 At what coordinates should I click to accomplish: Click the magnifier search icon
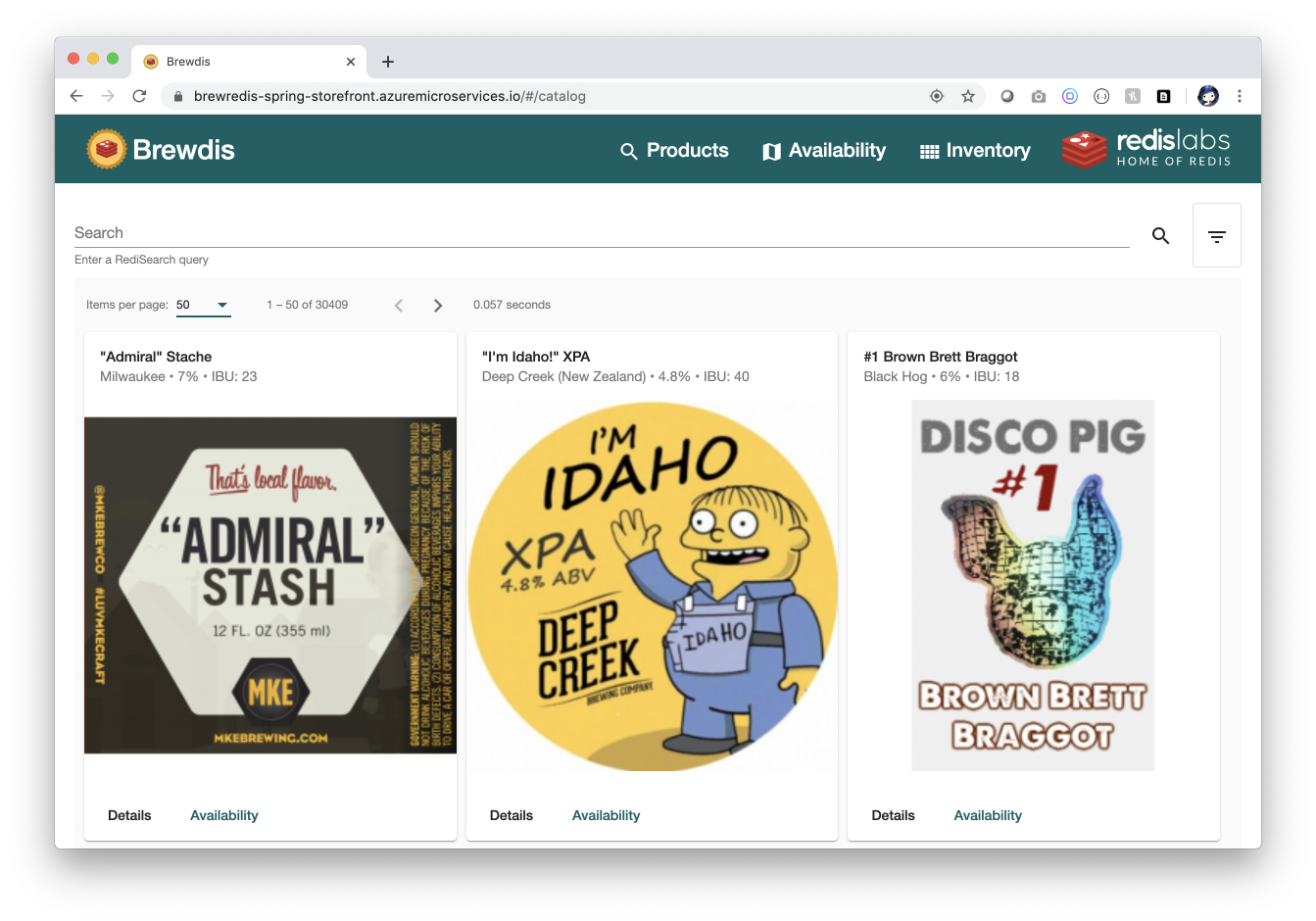point(1161,236)
